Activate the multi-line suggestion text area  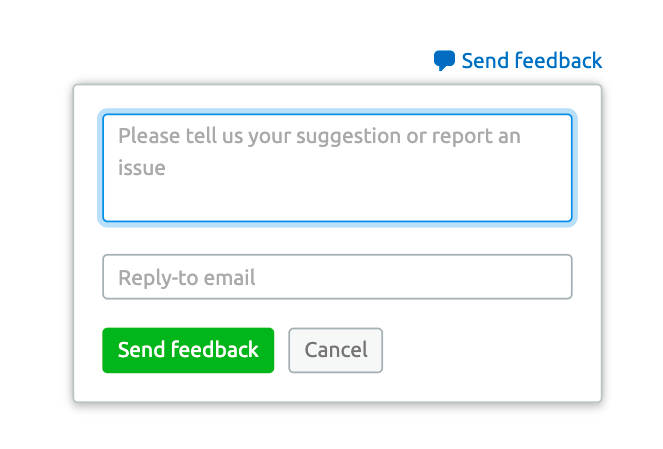(337, 168)
